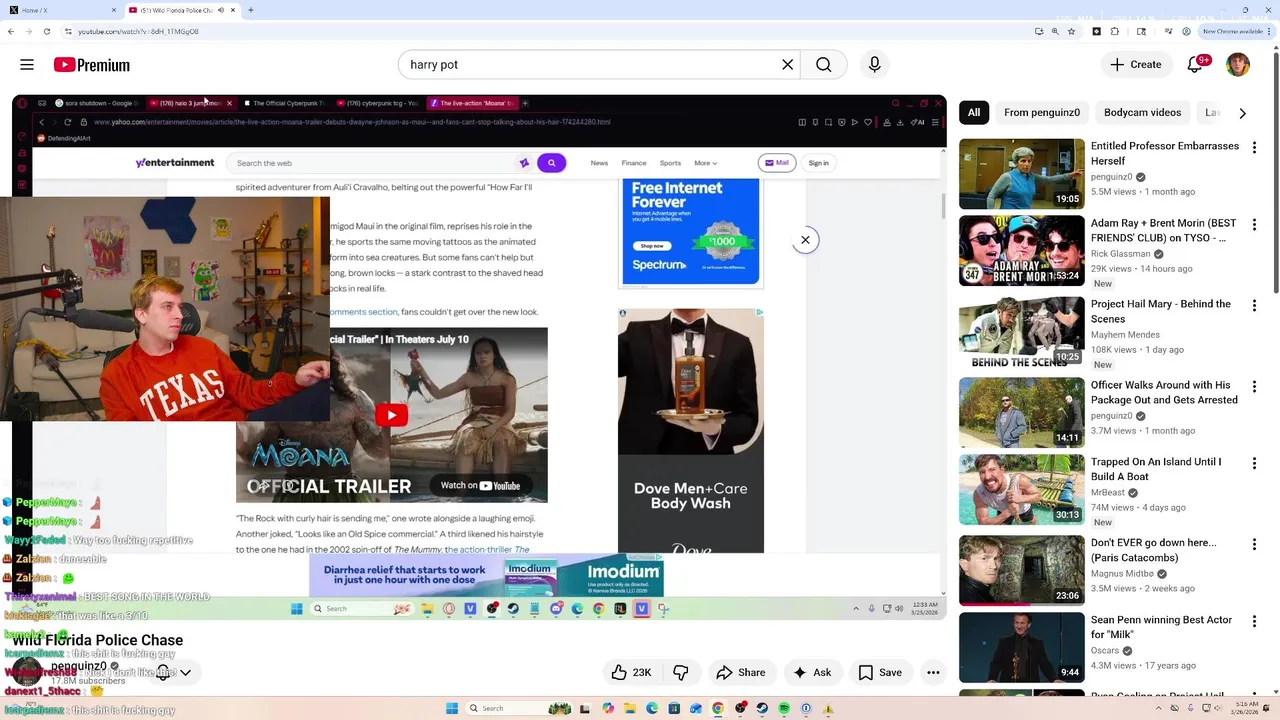
Task: Open the YouTube guide hamburger menu
Action: point(27,65)
